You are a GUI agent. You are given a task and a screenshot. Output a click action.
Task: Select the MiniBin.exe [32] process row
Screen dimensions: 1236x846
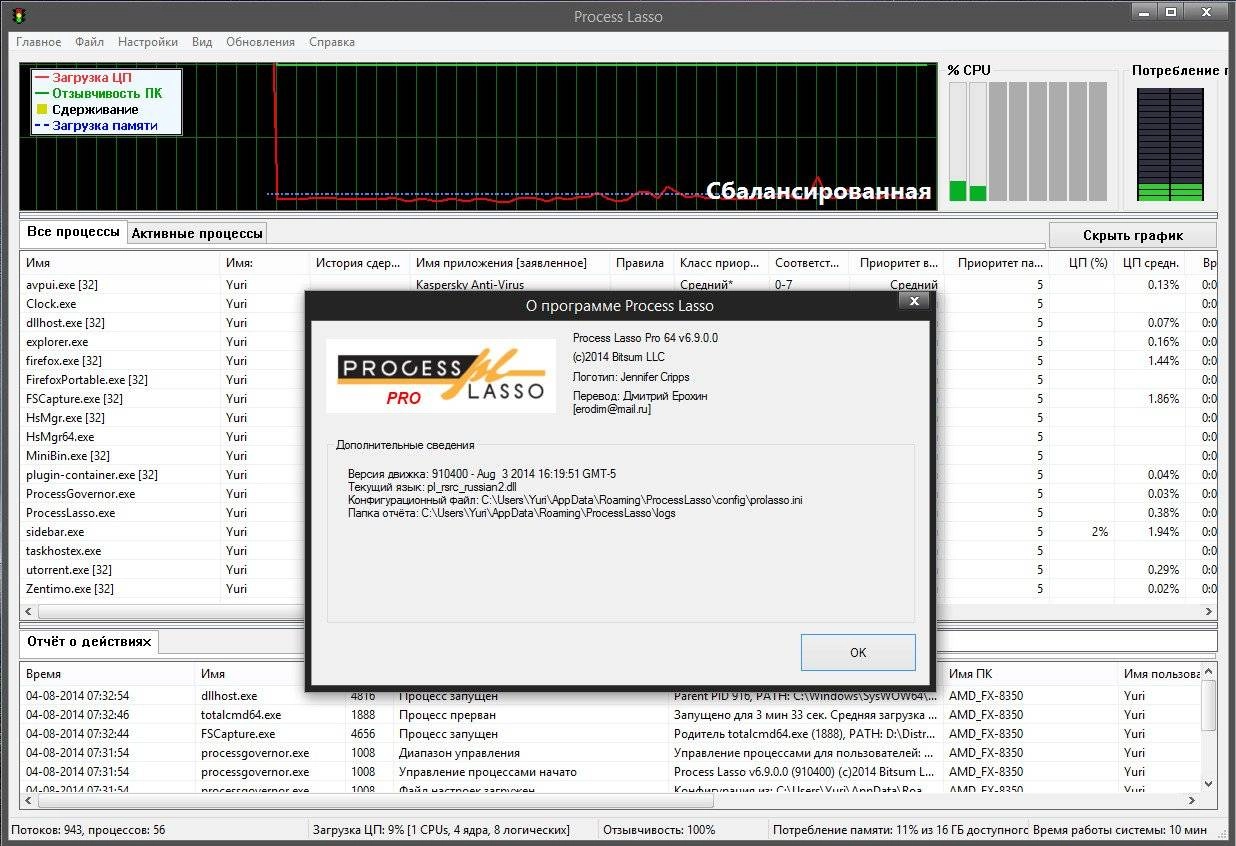(x=68, y=456)
